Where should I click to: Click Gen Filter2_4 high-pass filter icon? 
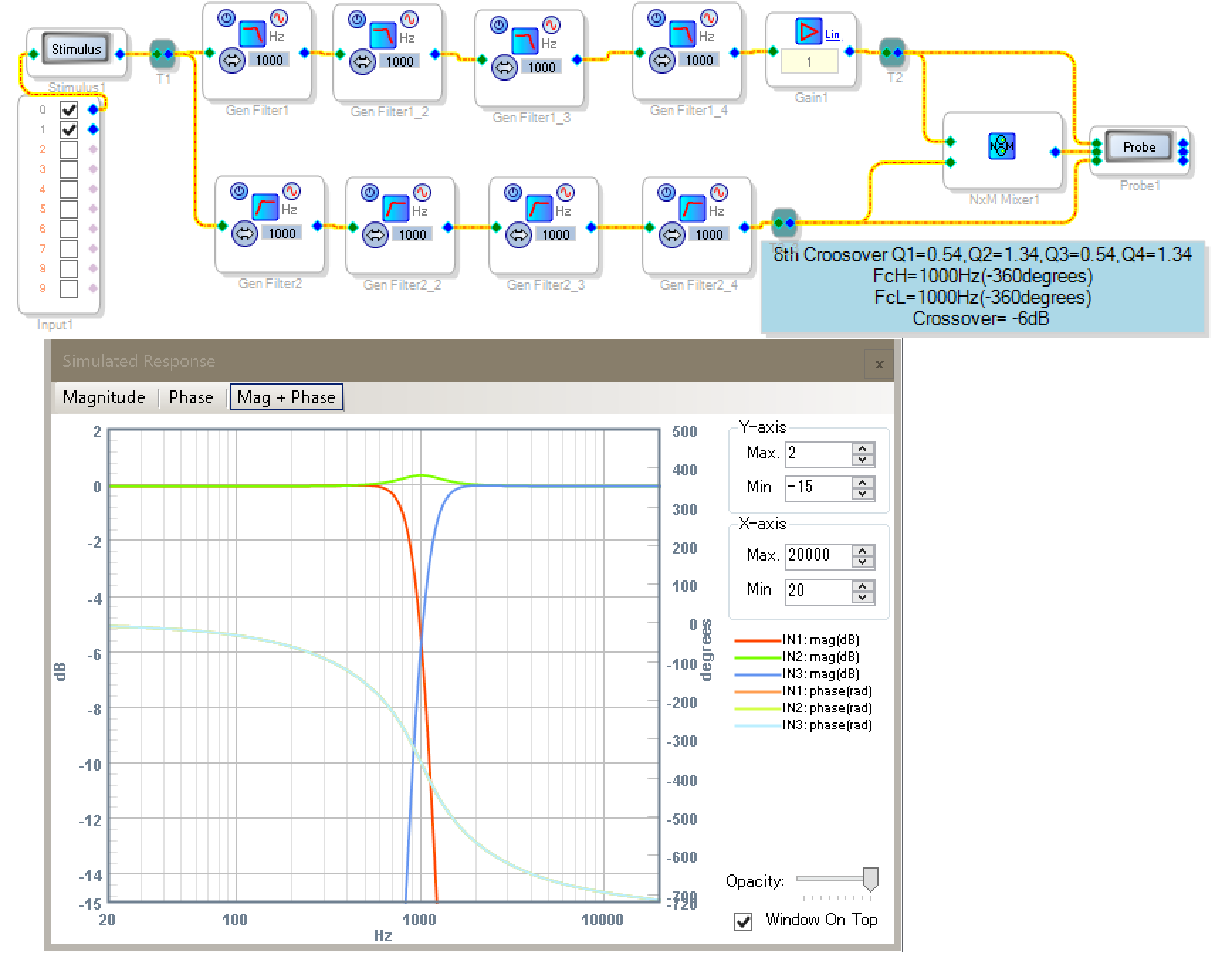point(693,208)
